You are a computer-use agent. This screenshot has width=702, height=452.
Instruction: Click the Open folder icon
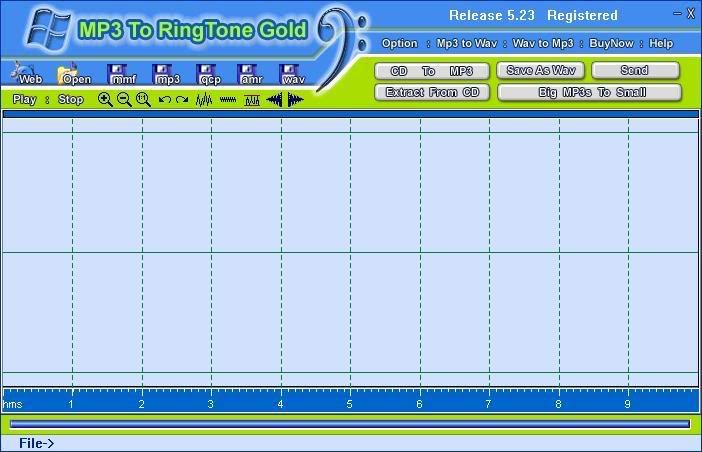(74, 74)
